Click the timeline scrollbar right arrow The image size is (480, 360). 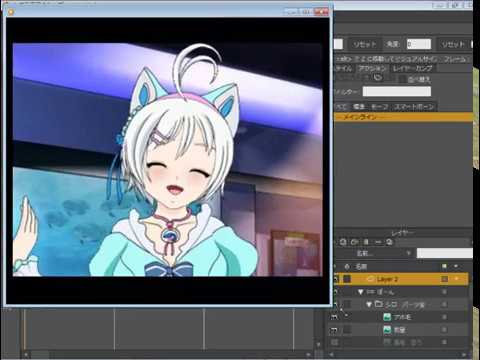coord(309,354)
